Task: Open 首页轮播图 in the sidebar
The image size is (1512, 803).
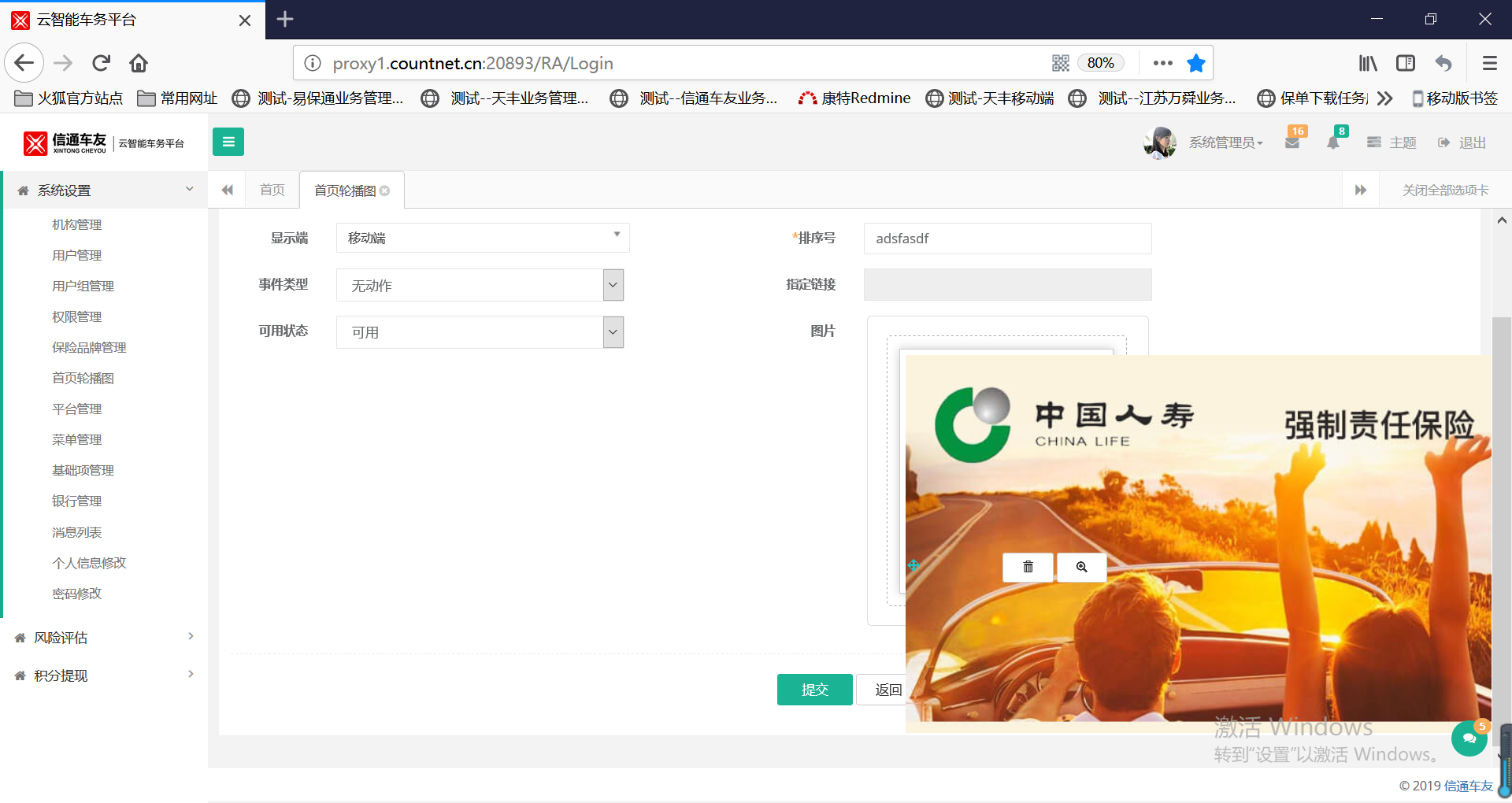Action: coord(83,378)
